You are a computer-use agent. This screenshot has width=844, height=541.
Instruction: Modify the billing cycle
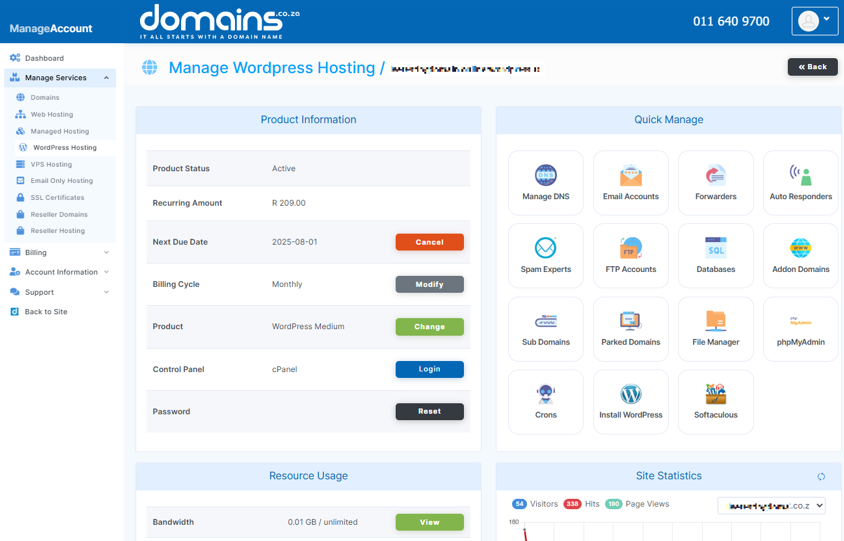(x=430, y=284)
